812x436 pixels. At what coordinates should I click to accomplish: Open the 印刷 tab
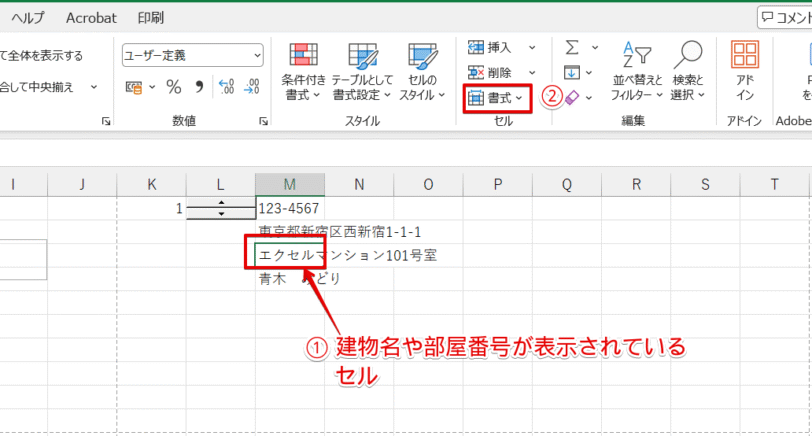(151, 18)
